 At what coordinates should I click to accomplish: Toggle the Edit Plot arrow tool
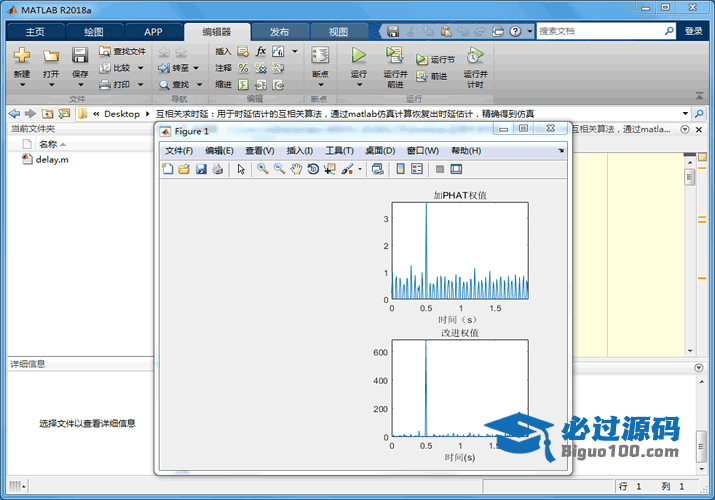[240, 169]
